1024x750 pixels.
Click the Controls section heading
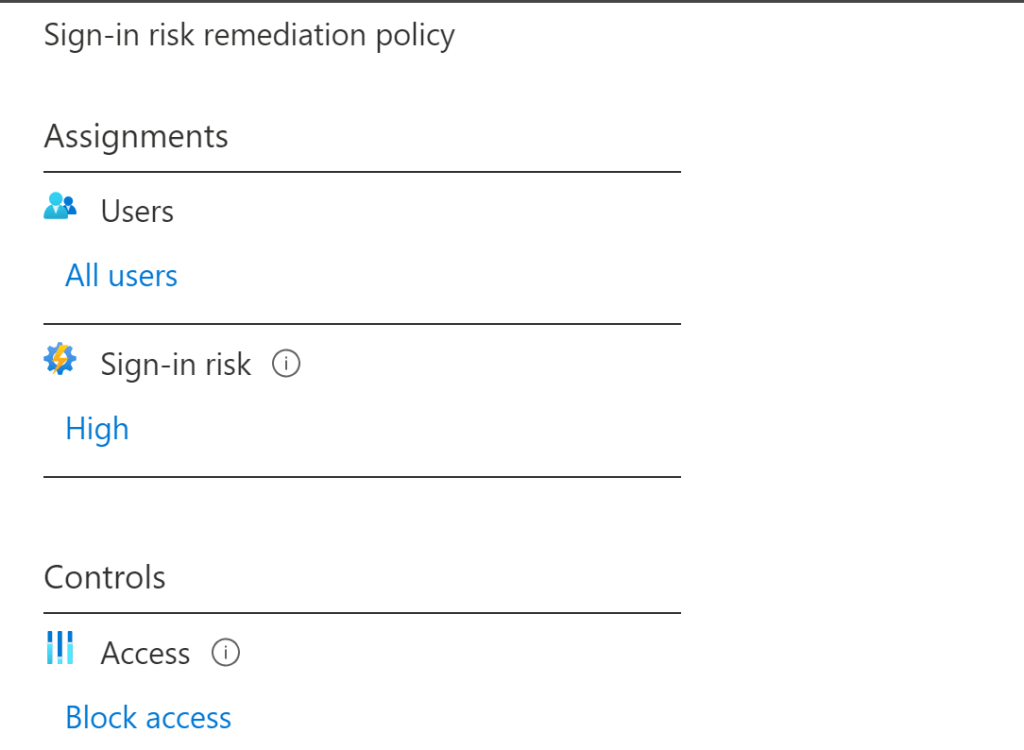105,577
